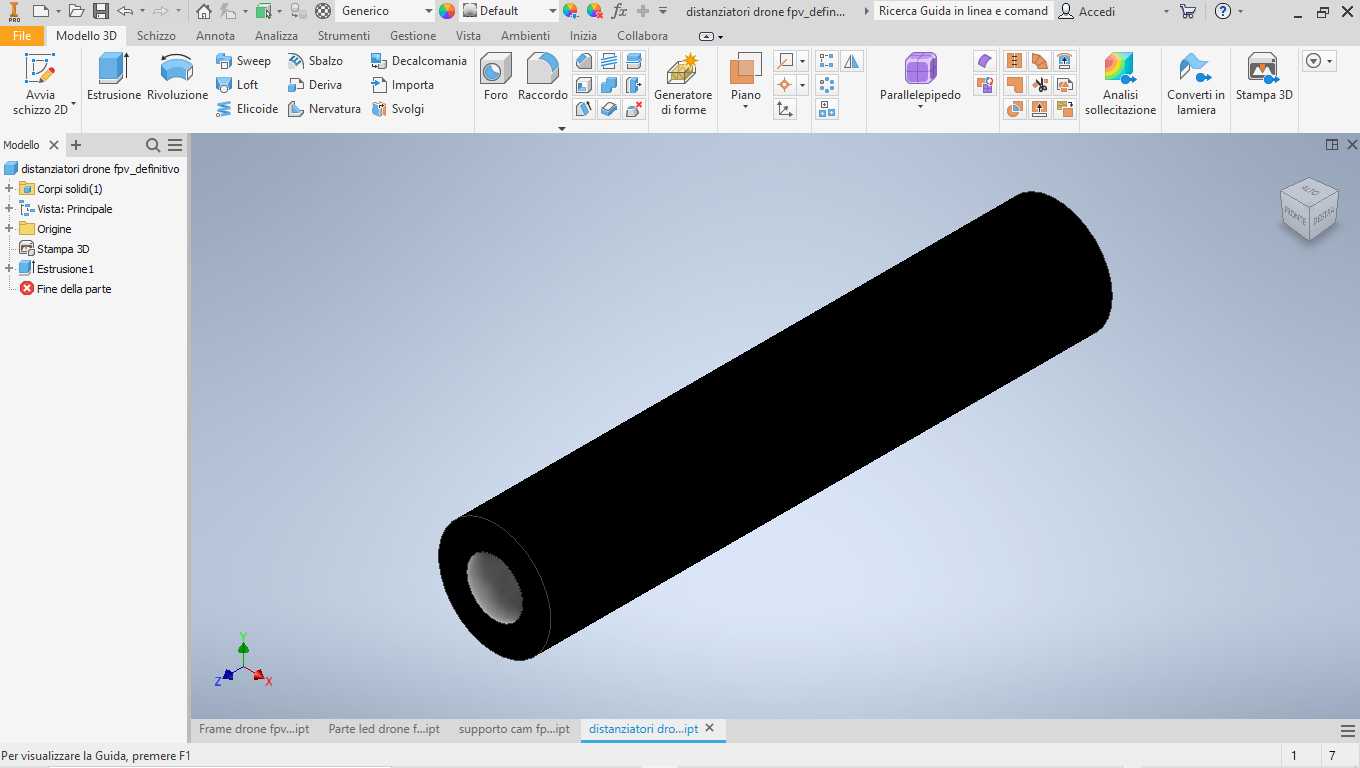Click the Stampa 3D ribbon icon
Screen dimensions: 1360x768
click(x=1264, y=76)
